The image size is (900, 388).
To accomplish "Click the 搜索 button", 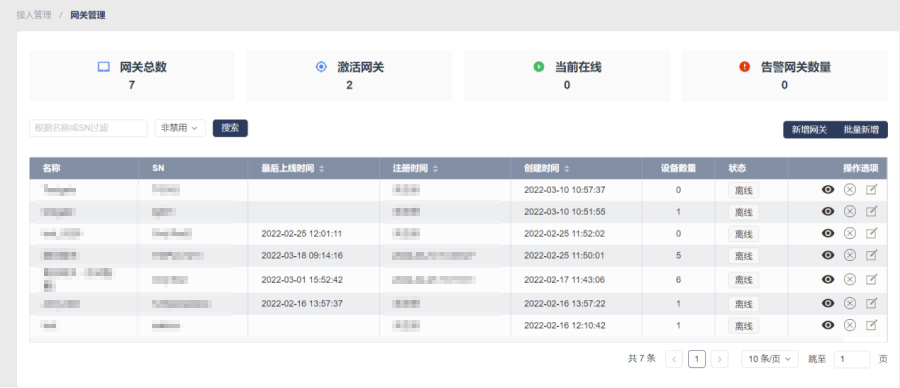I will tap(230, 128).
